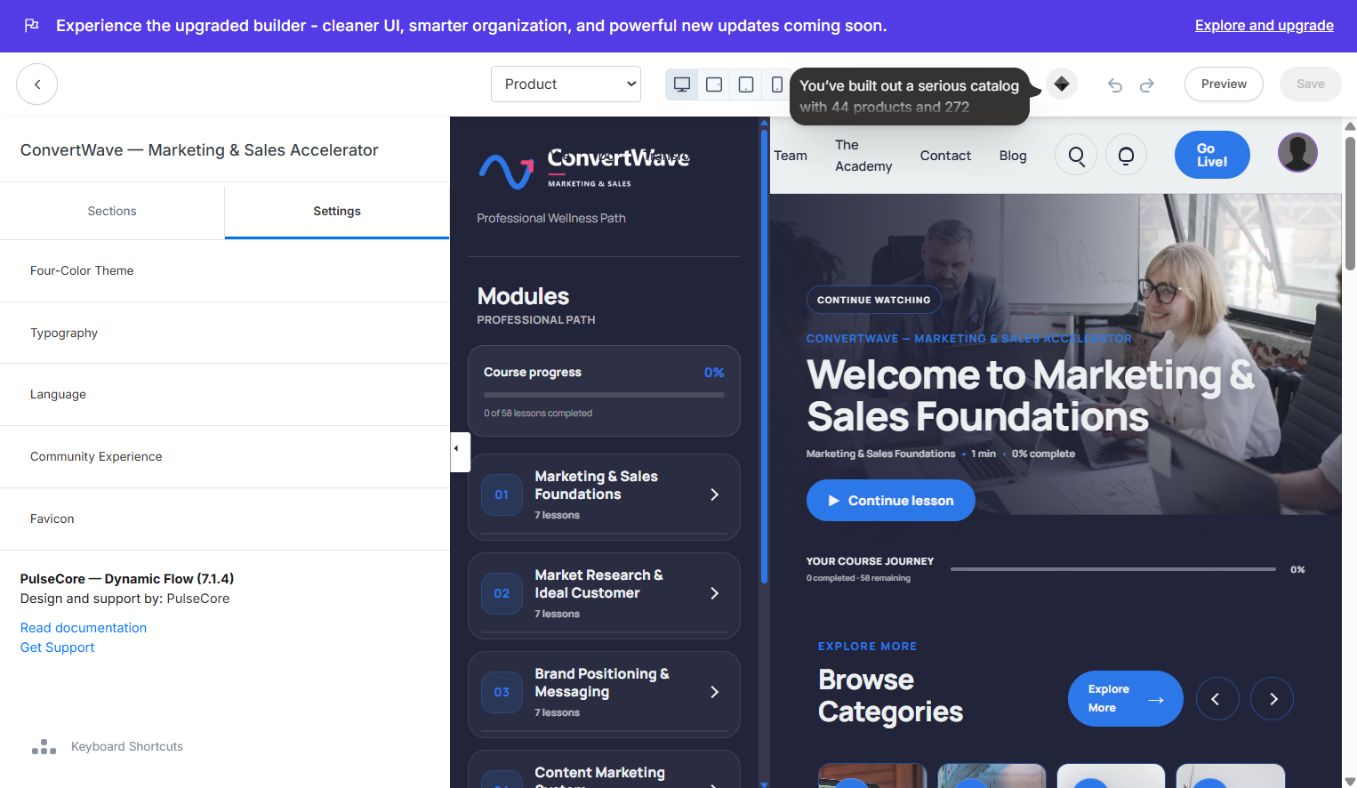Click the Keyboard Shortcuts label
Screen dimensions: 1357x788
[x=127, y=747]
